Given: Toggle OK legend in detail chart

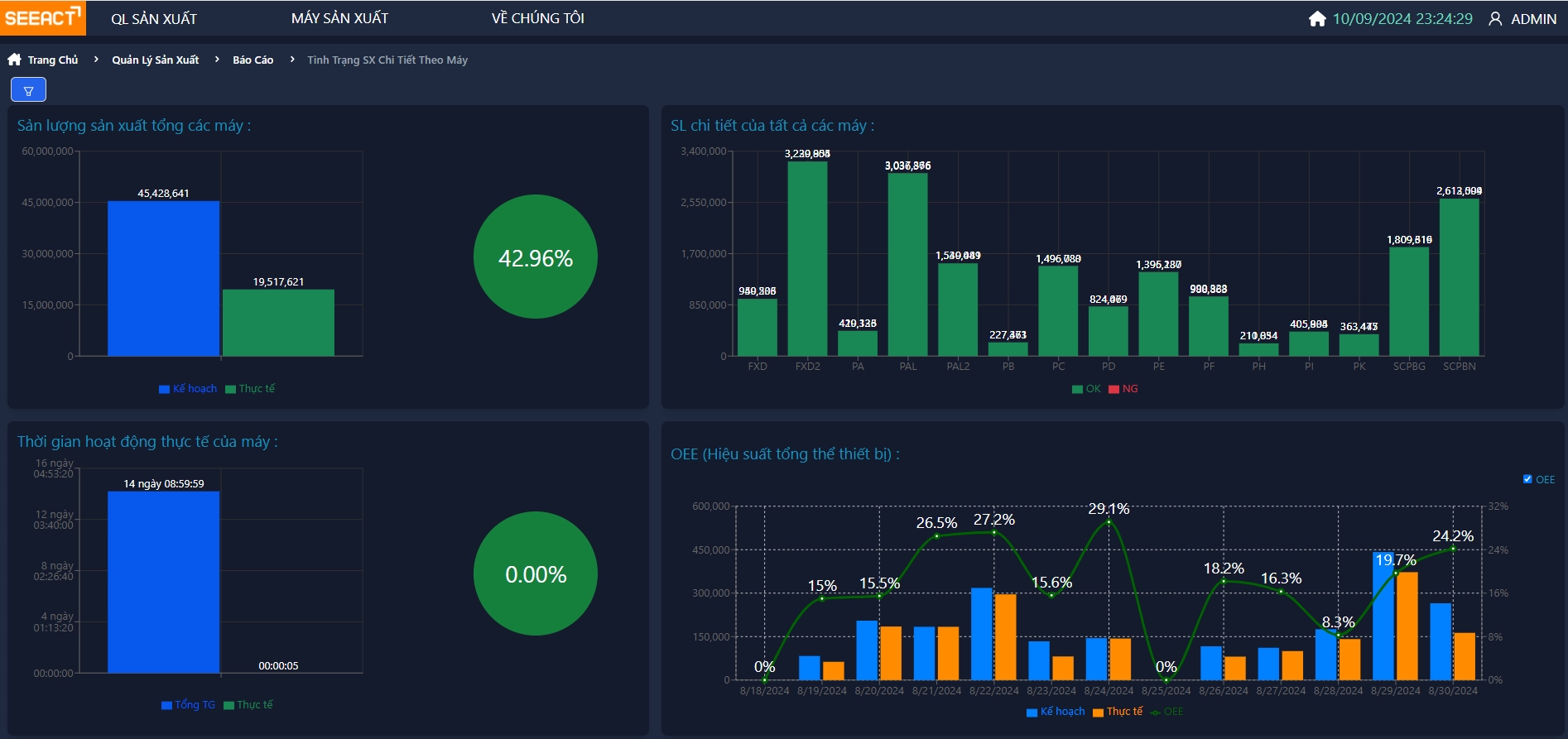Looking at the screenshot, I should click(x=1086, y=389).
